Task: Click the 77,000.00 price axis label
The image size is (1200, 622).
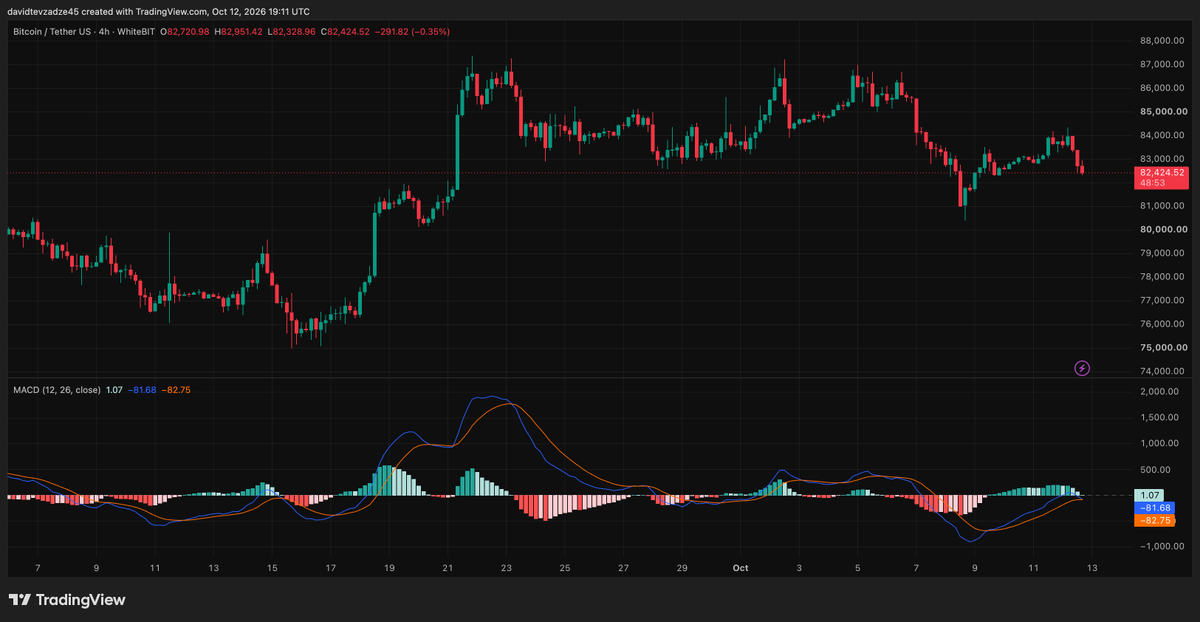Action: (1162, 300)
